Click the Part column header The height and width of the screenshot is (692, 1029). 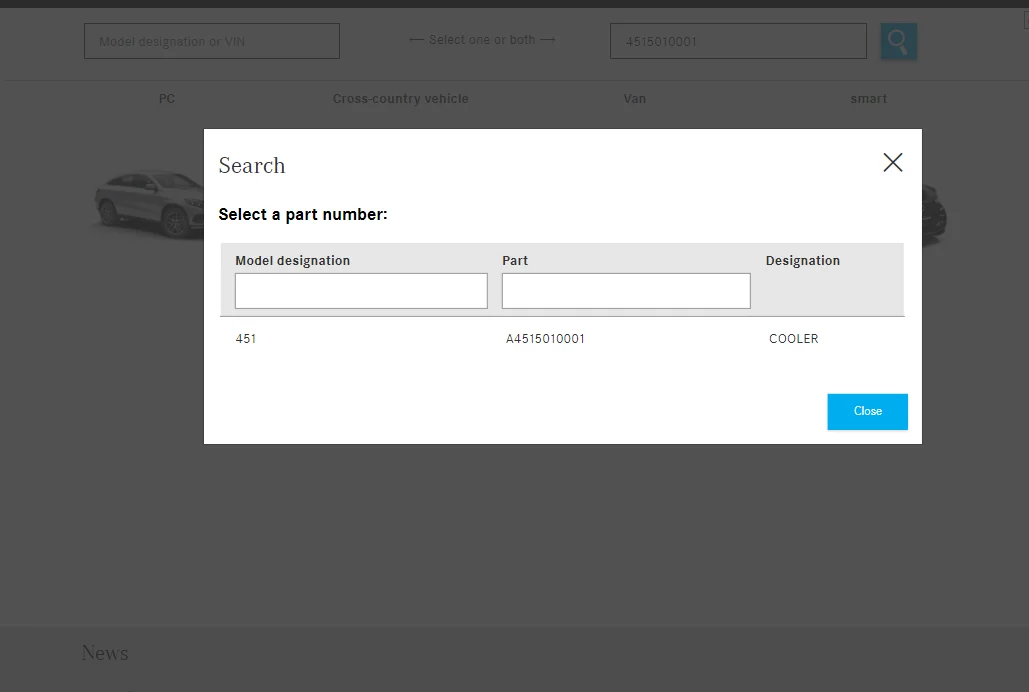514,261
